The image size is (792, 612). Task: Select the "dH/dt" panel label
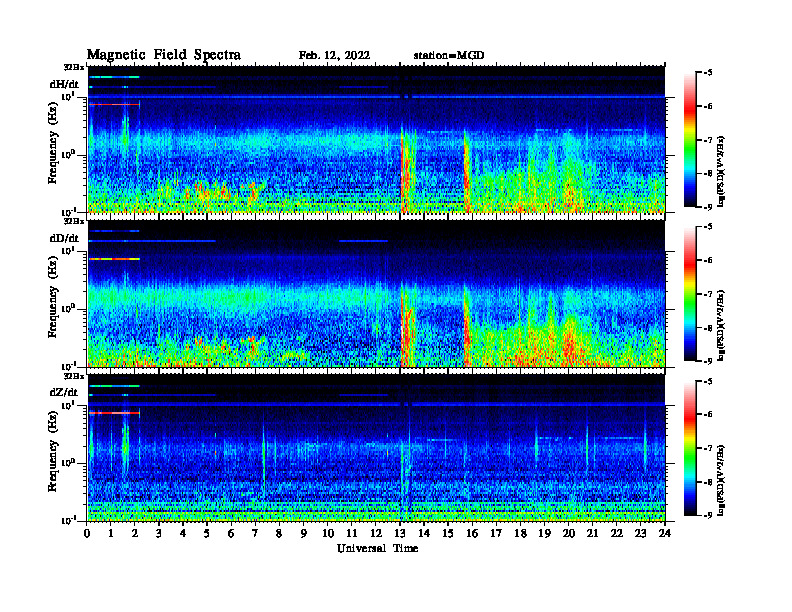(x=64, y=84)
